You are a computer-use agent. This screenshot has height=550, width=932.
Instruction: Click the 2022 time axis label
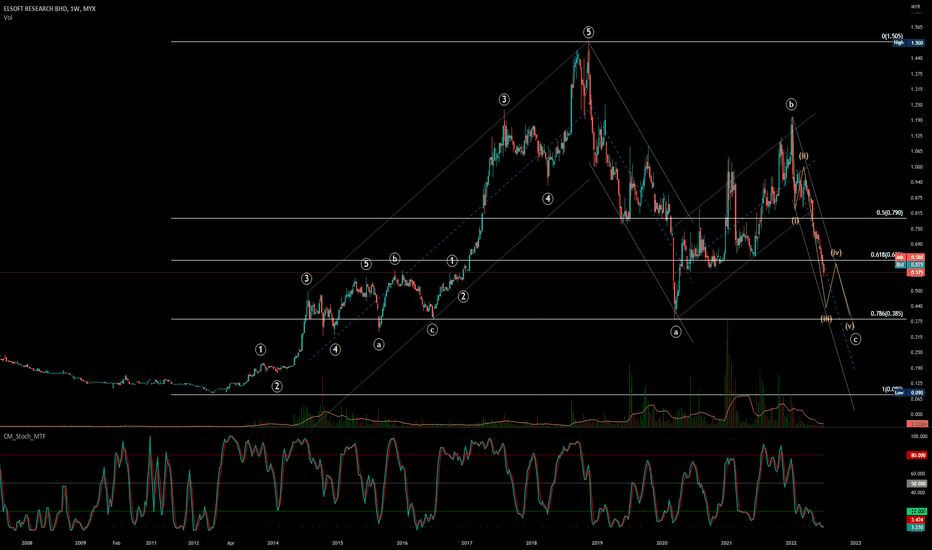coord(791,543)
